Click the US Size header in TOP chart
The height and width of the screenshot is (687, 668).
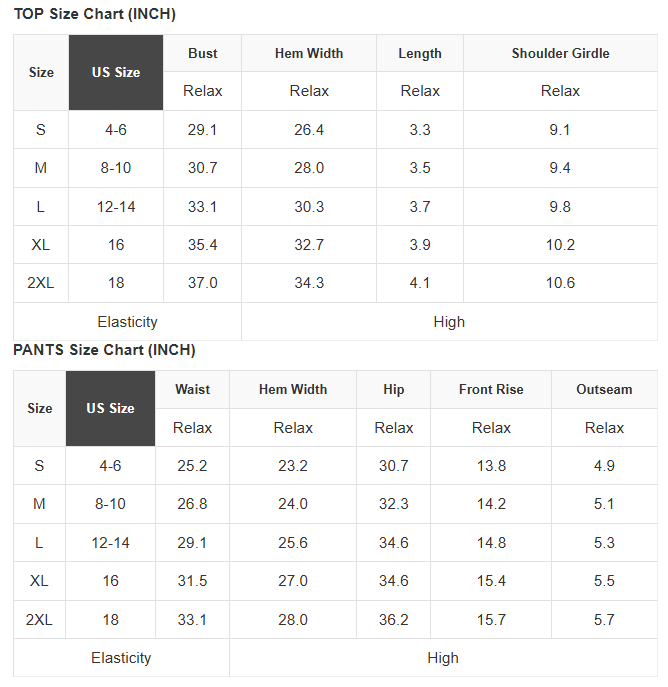tap(116, 72)
